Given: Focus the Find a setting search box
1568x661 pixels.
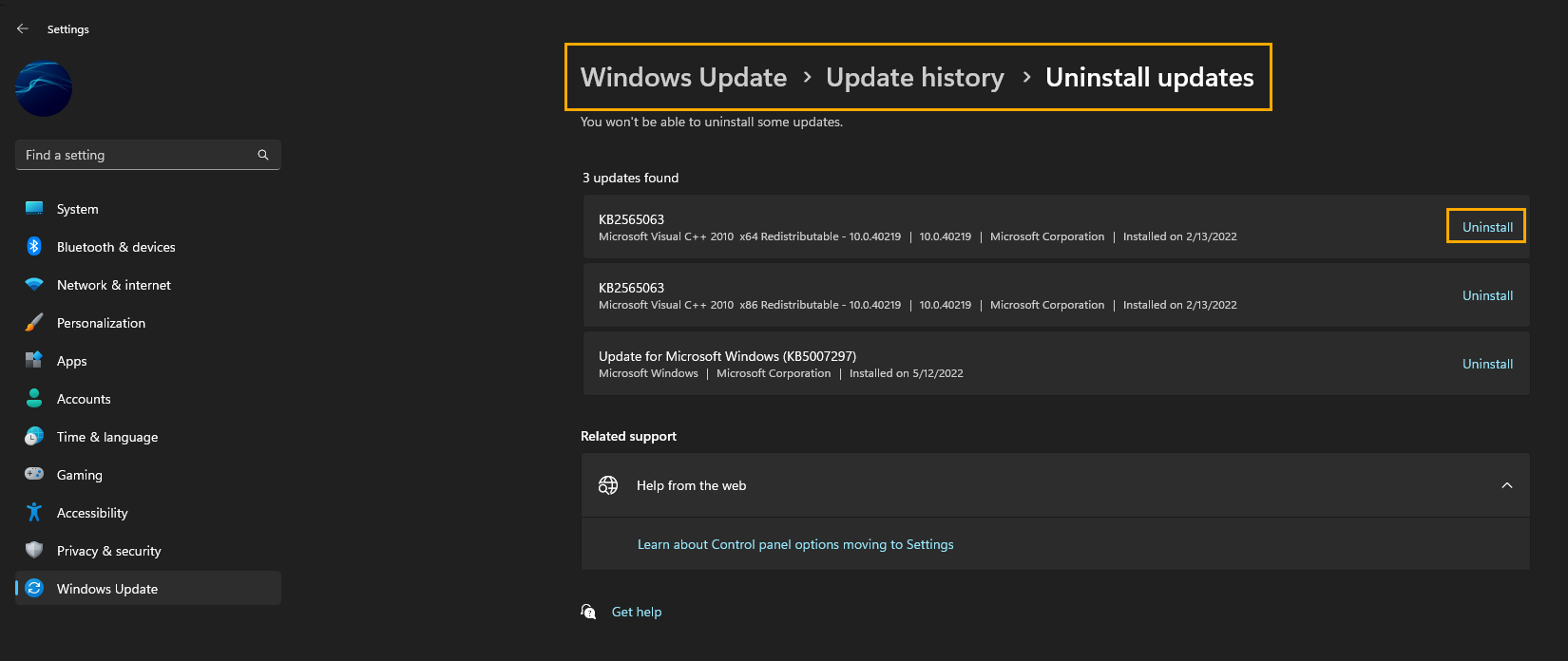Looking at the screenshot, I should (148, 155).
